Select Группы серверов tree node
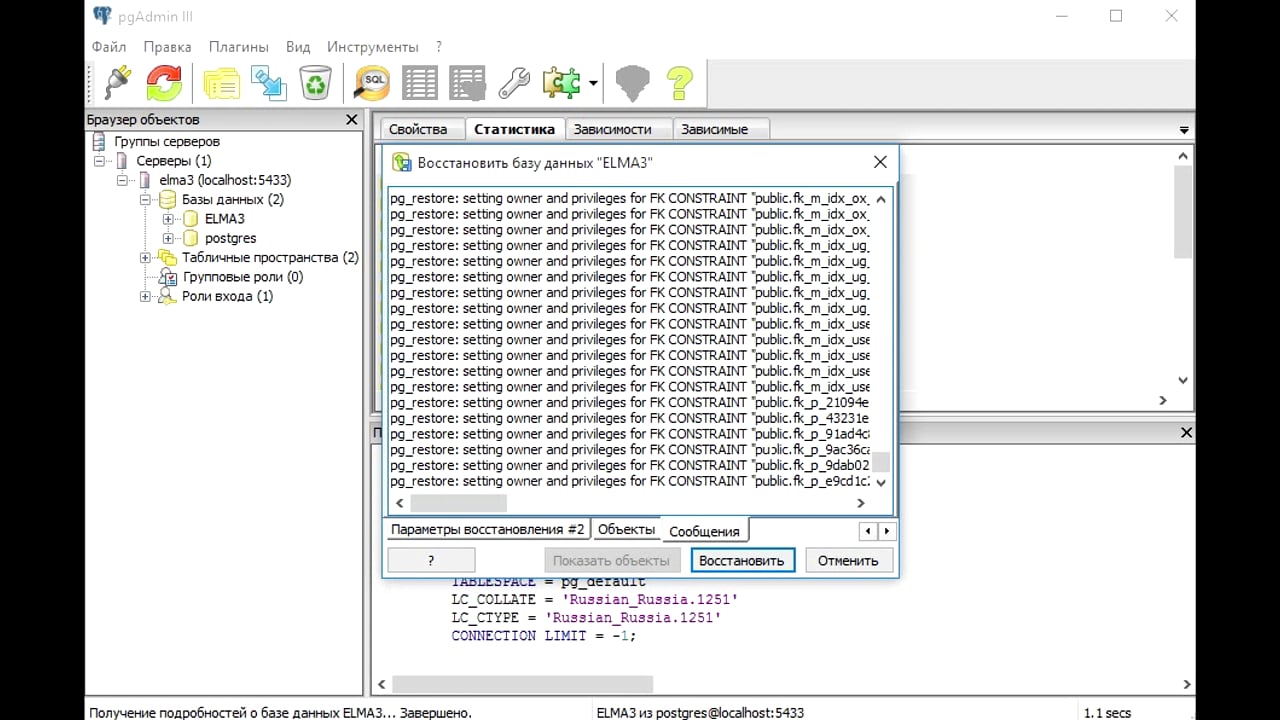The image size is (1280, 720). [167, 142]
